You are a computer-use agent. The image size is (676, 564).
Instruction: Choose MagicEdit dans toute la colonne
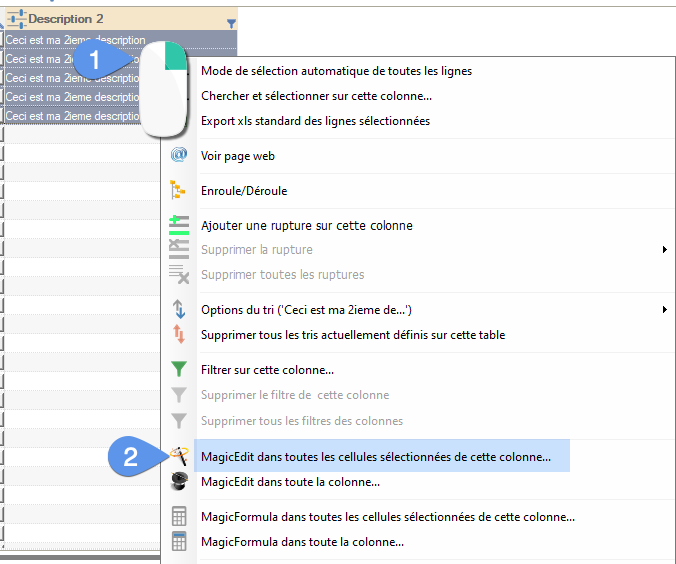(290, 482)
